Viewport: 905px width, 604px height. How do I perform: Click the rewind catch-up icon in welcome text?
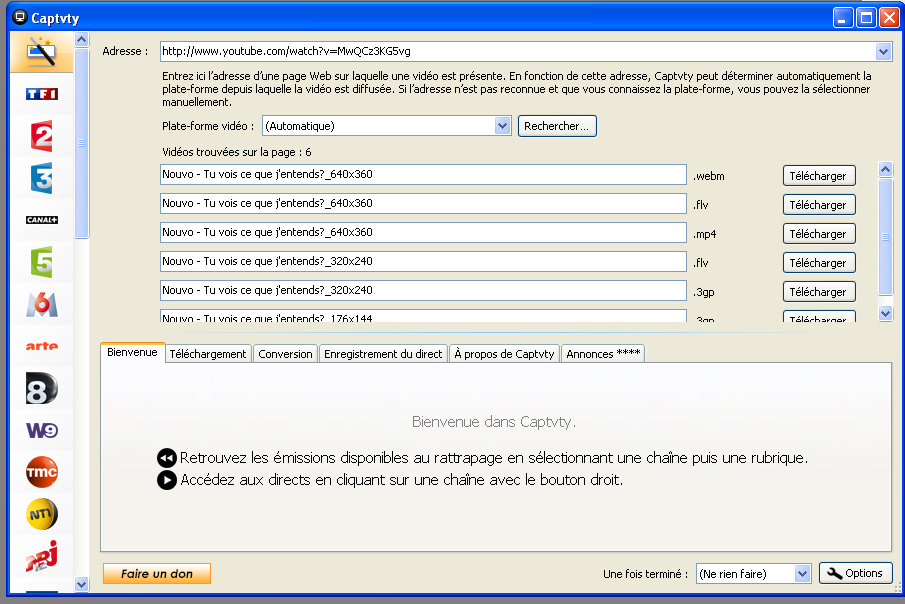click(x=167, y=458)
